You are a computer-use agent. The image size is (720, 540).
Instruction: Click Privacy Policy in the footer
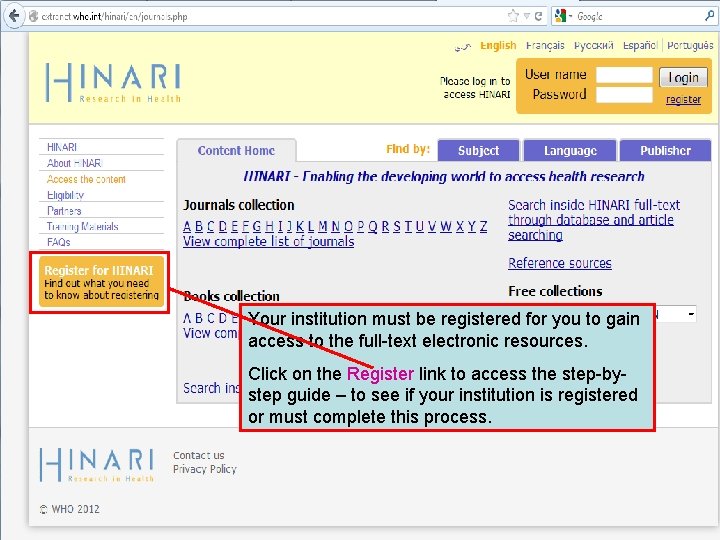click(x=205, y=469)
